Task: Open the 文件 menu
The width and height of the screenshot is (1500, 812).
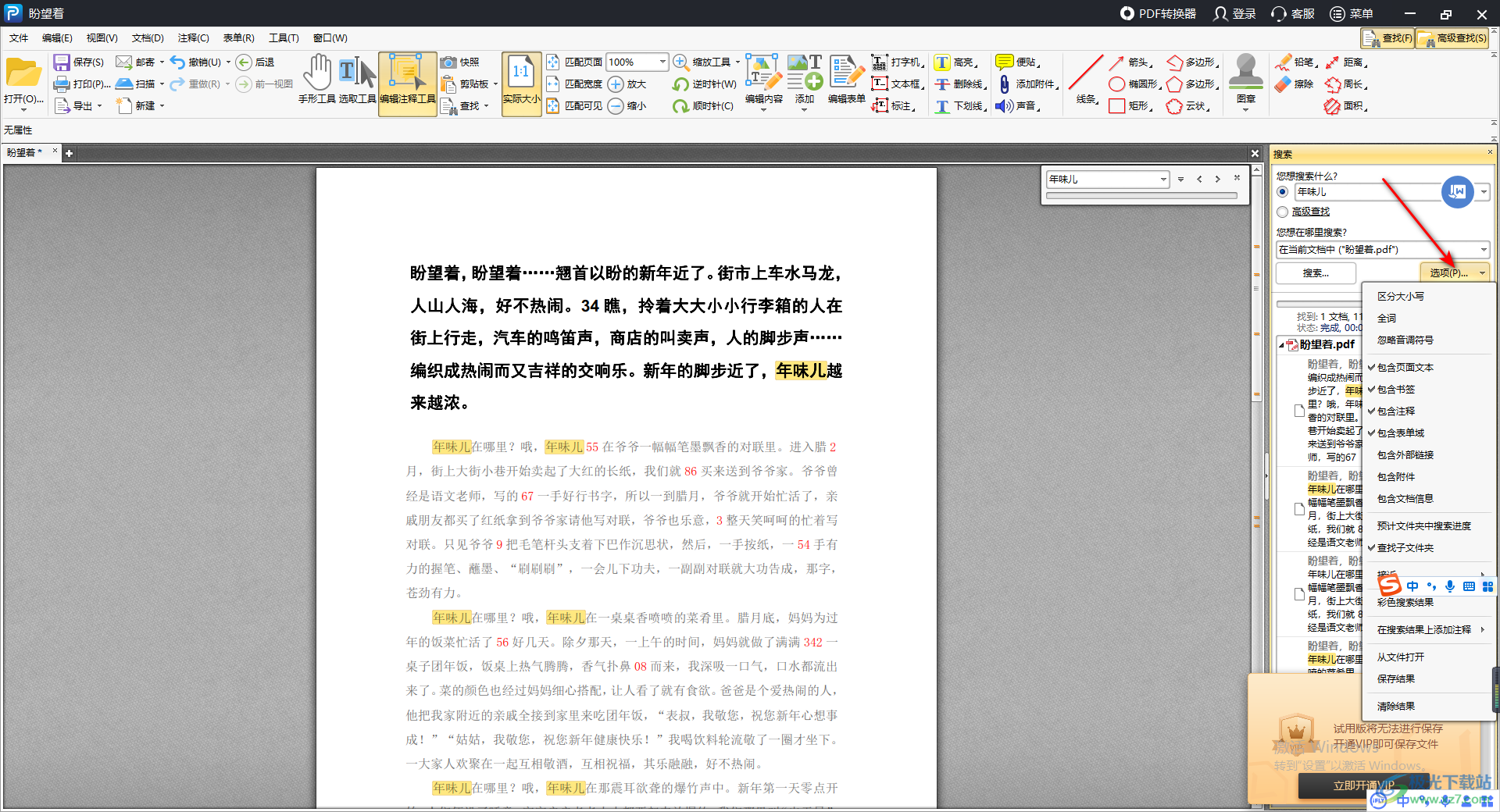Action: click(19, 37)
